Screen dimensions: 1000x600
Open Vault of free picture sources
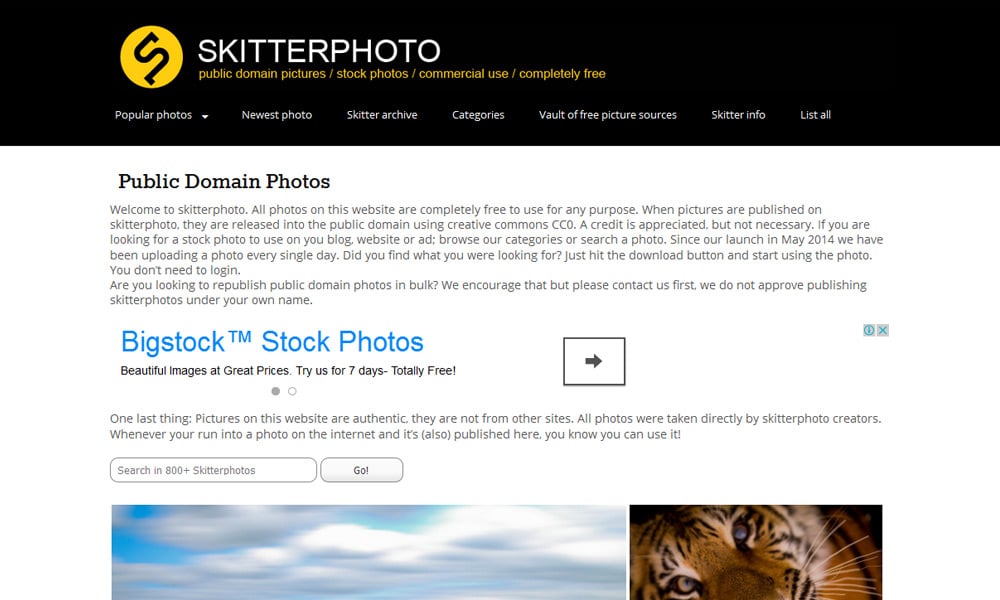tap(608, 115)
